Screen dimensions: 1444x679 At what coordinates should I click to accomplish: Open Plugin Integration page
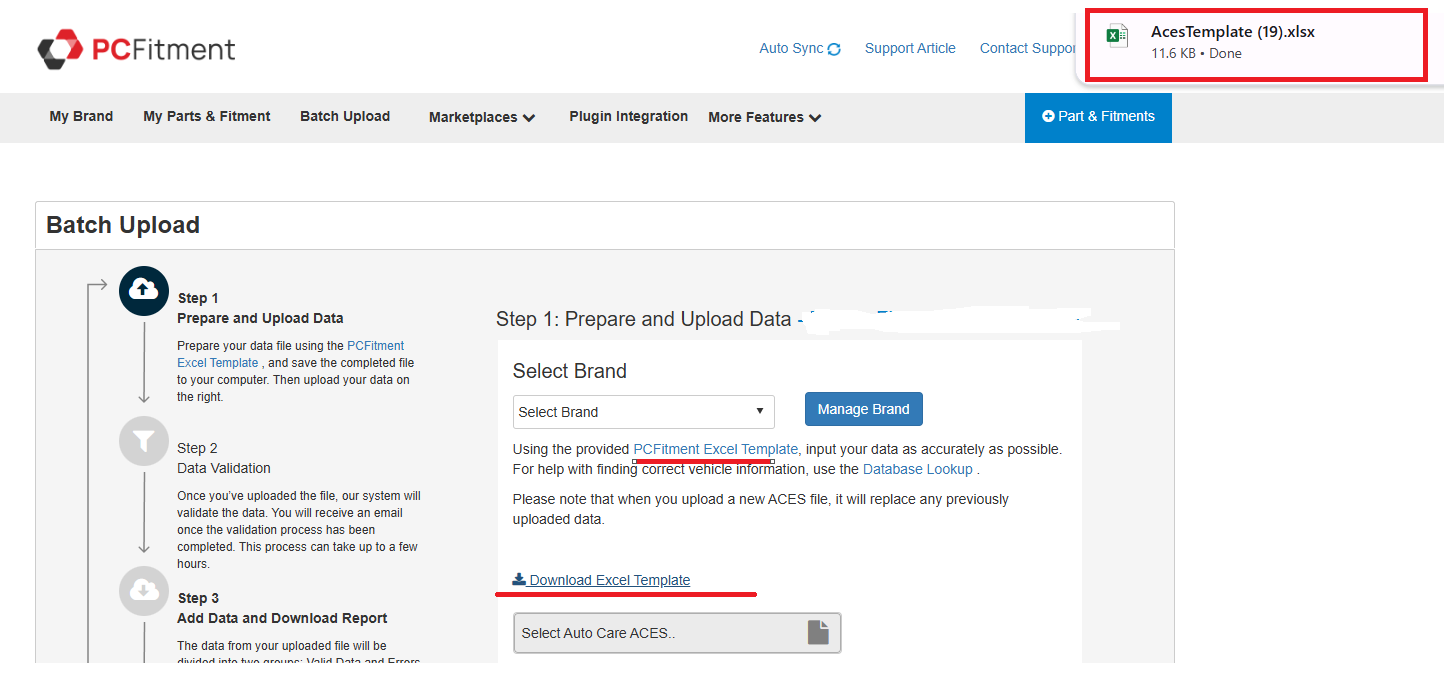[628, 117]
